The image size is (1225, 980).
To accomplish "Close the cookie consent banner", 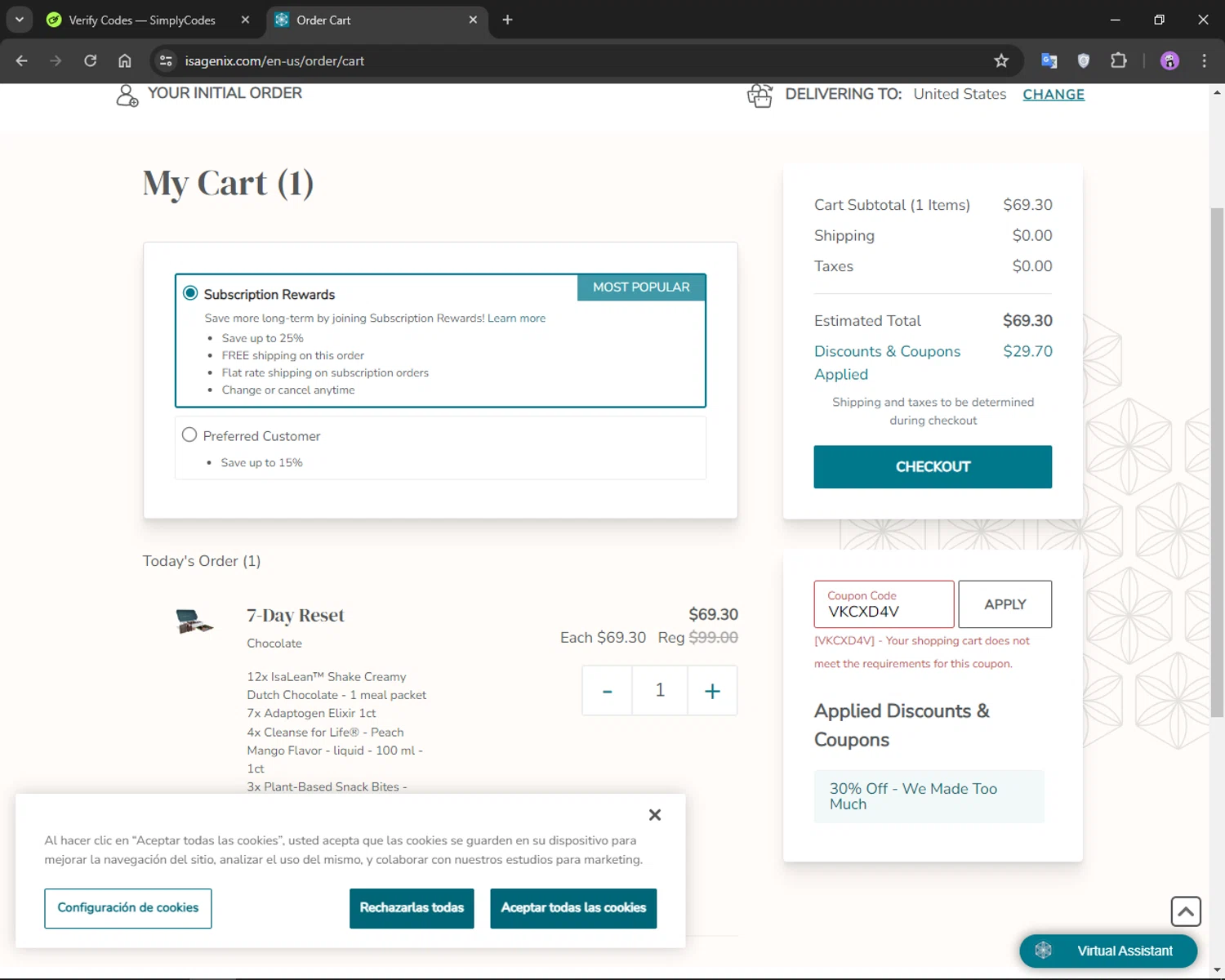I will pos(655,815).
